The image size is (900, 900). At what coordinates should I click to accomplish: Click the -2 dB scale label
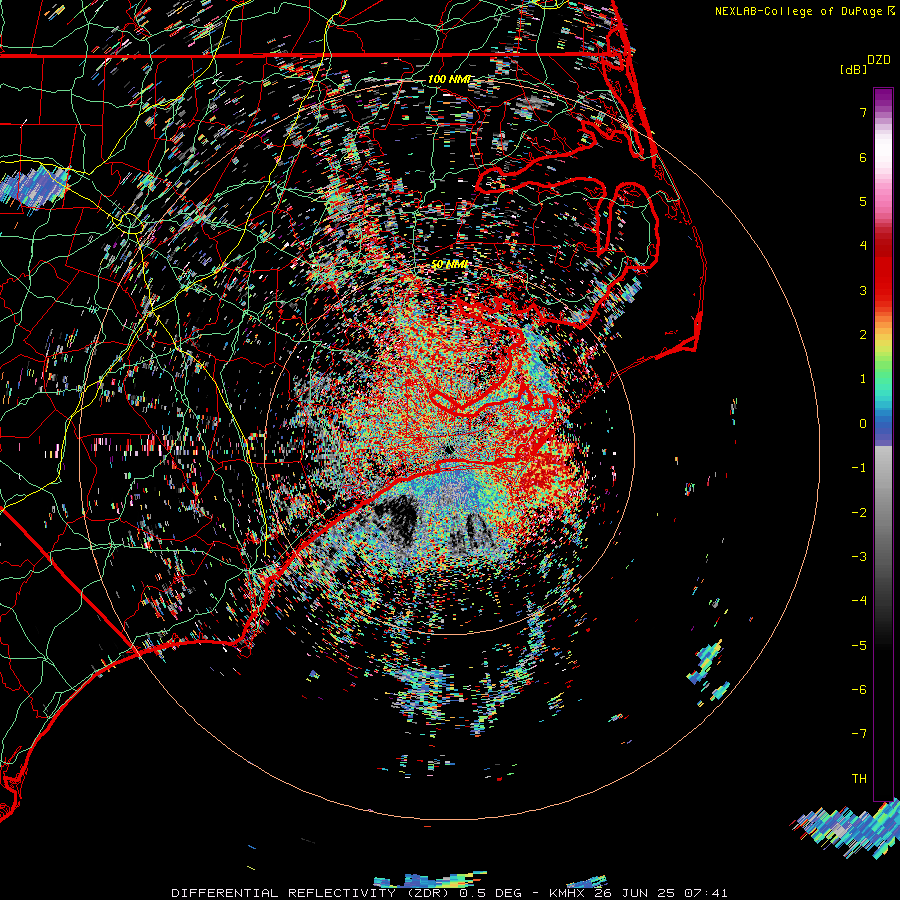click(x=859, y=513)
